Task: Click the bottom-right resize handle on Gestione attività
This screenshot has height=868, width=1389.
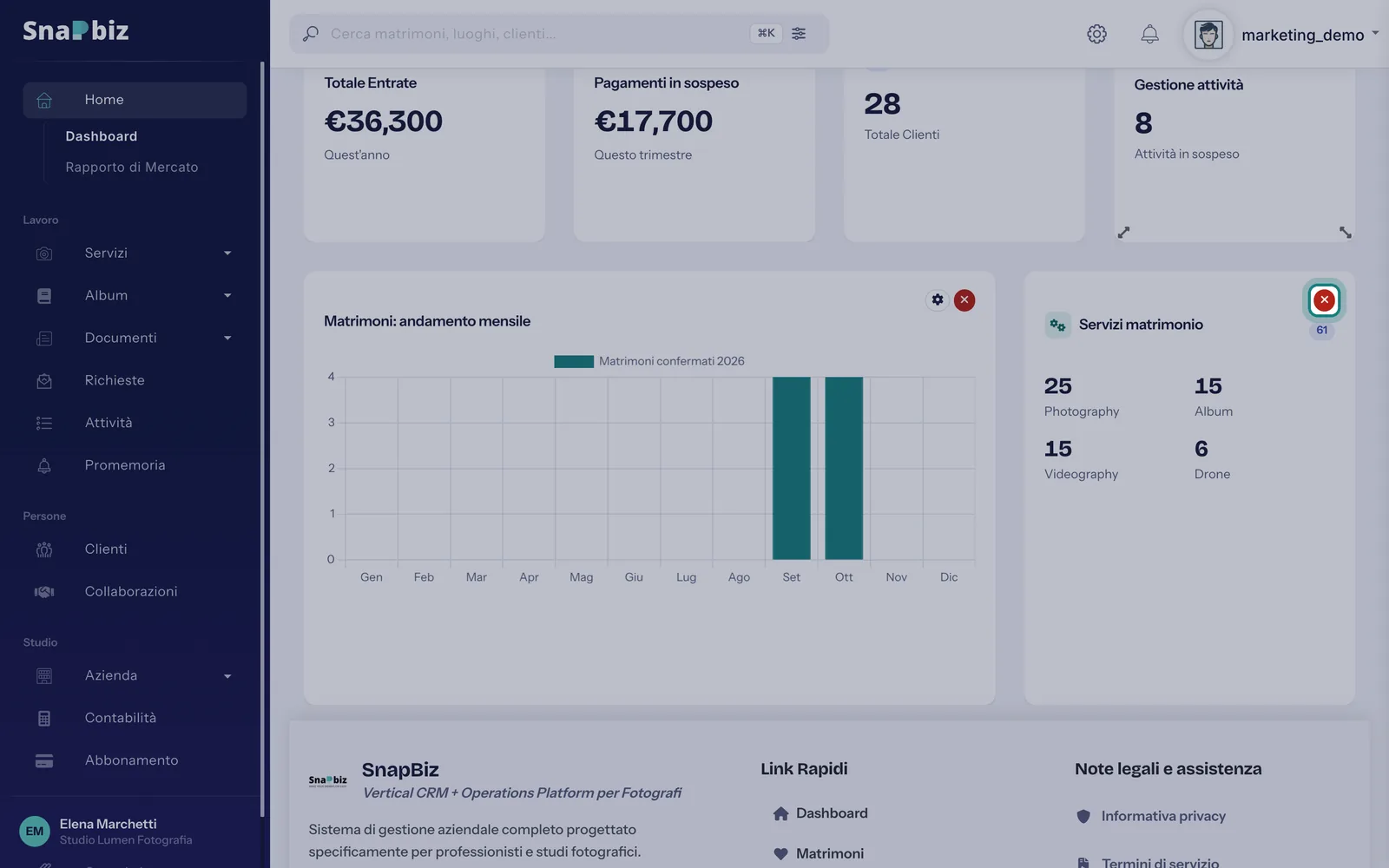Action: pyautogui.click(x=1345, y=232)
